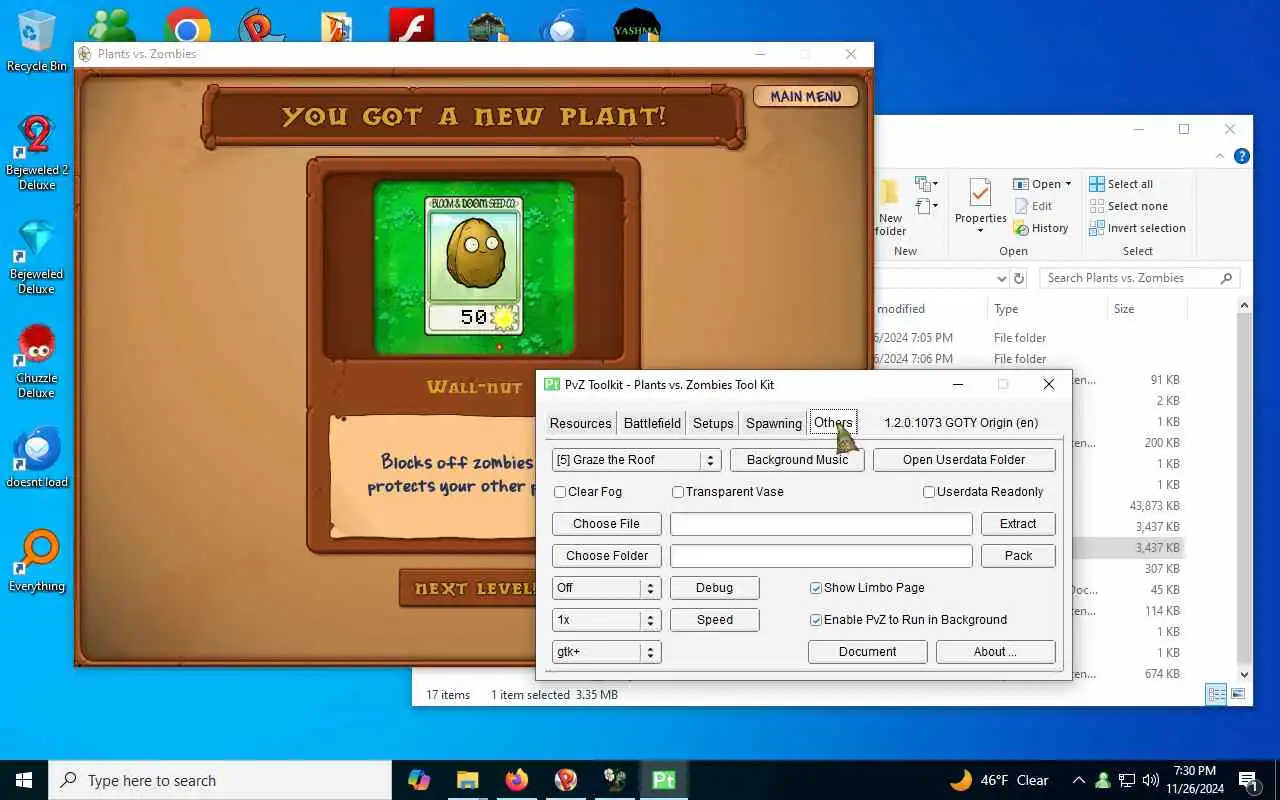Switch to the Spawning tab

[773, 423]
